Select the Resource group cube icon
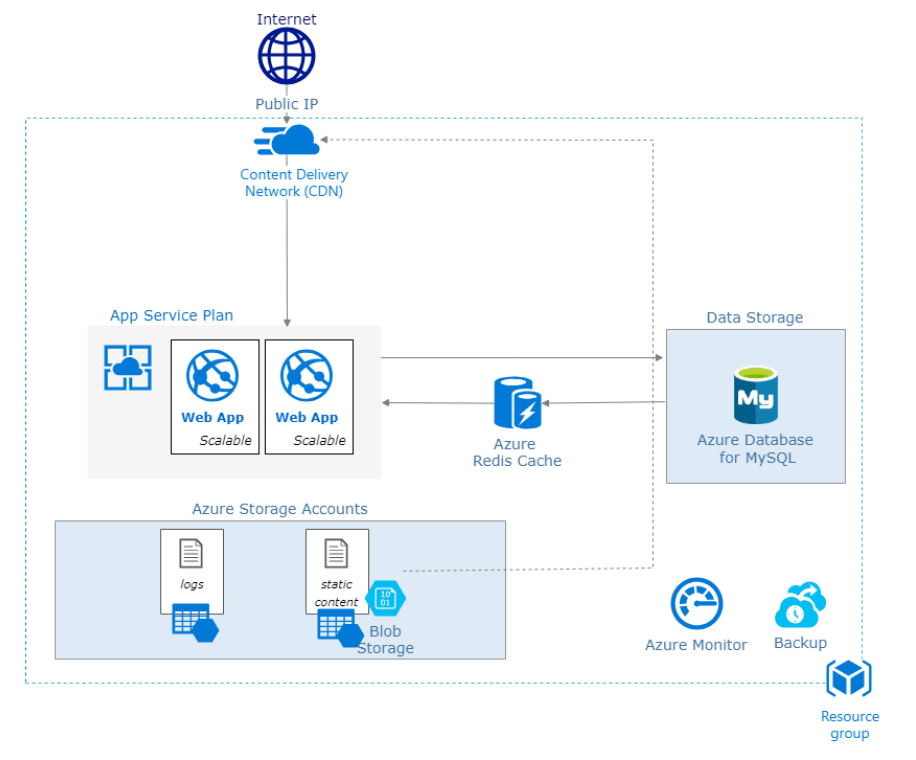The width and height of the screenshot is (916, 760). tap(849, 678)
